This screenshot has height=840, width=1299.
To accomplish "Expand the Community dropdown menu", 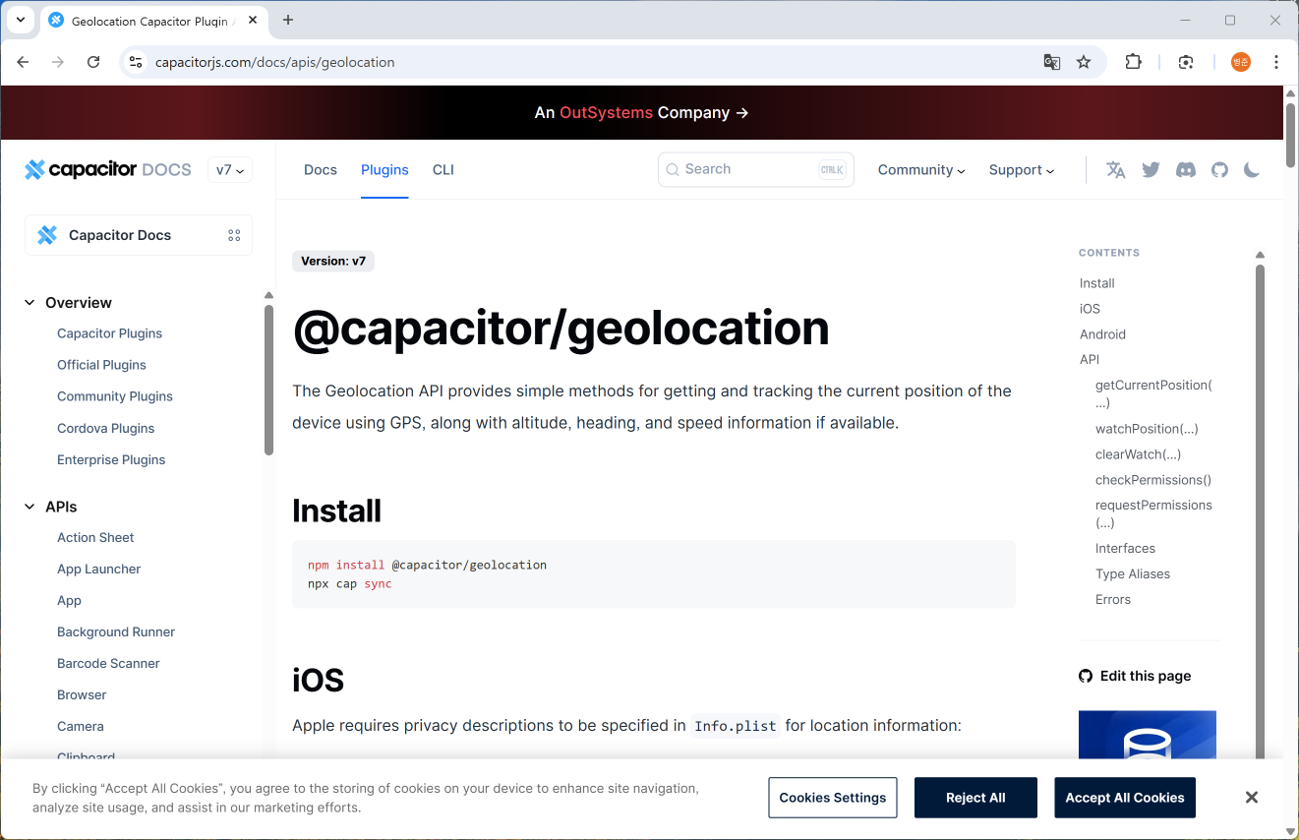I will tap(921, 170).
